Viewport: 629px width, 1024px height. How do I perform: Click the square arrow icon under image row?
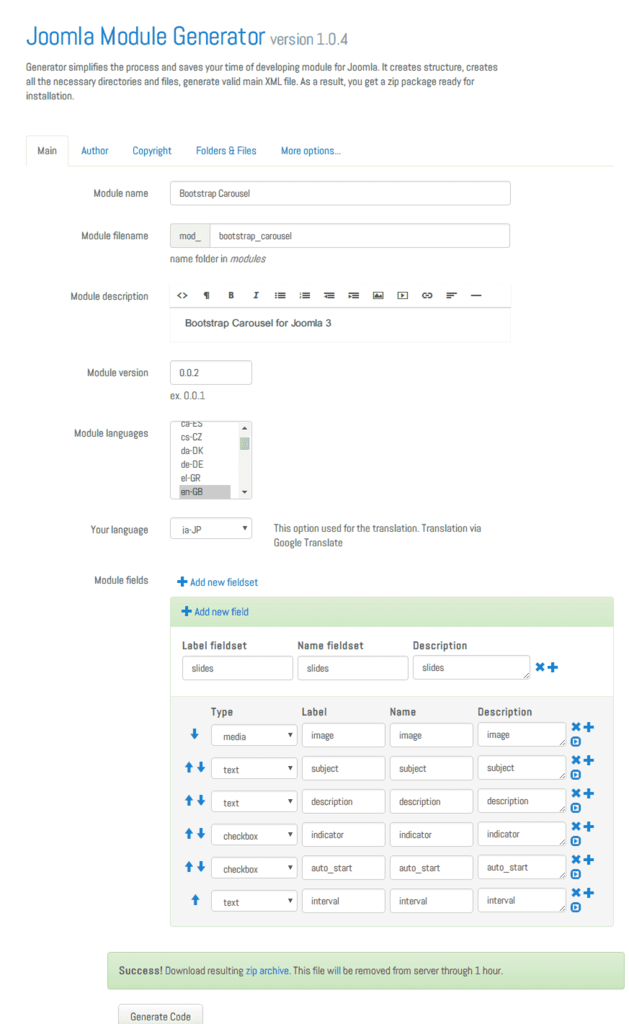[575, 742]
